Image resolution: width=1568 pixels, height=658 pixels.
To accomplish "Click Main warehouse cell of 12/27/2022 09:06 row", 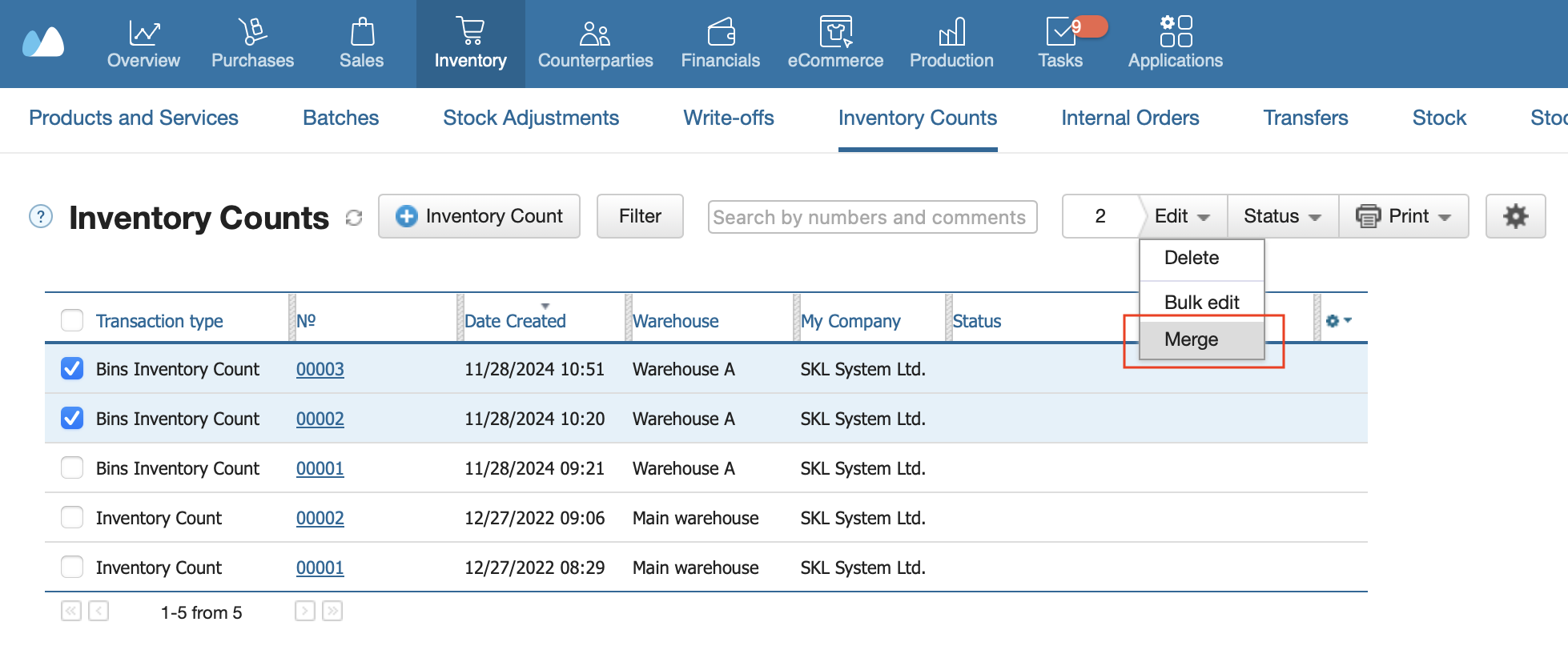I will (695, 518).
